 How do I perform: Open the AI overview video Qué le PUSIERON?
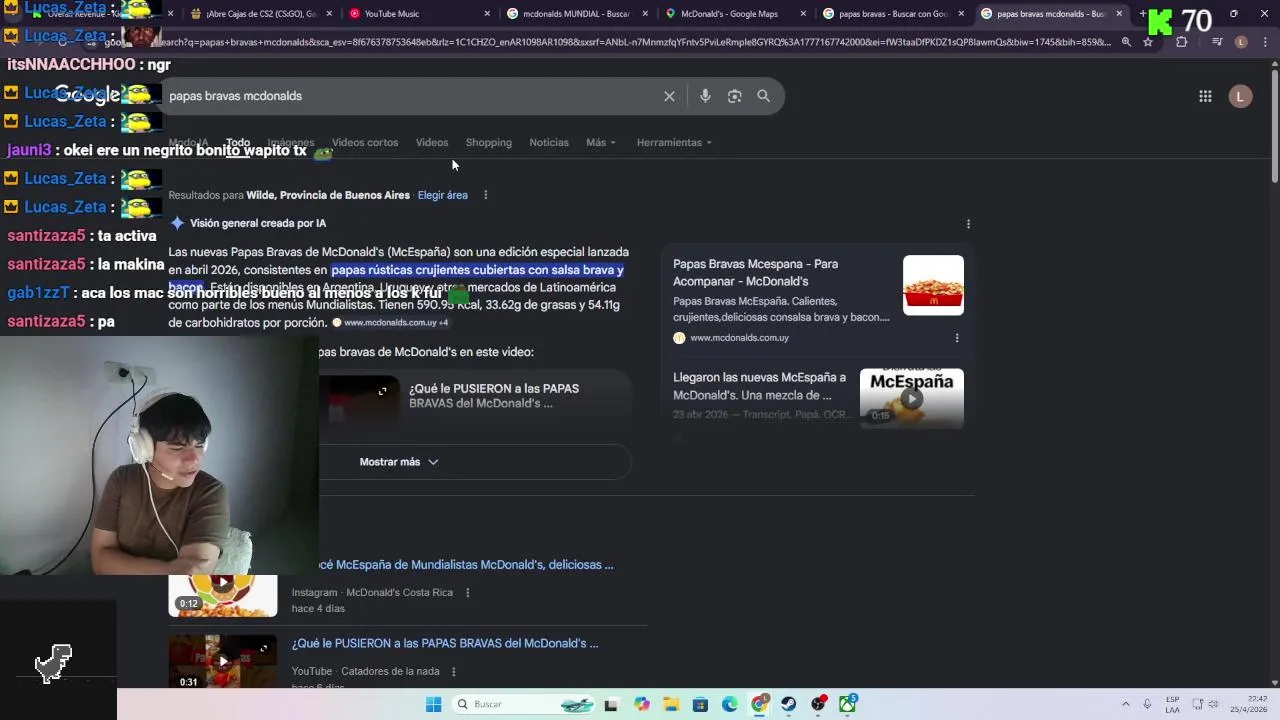pyautogui.click(x=494, y=396)
